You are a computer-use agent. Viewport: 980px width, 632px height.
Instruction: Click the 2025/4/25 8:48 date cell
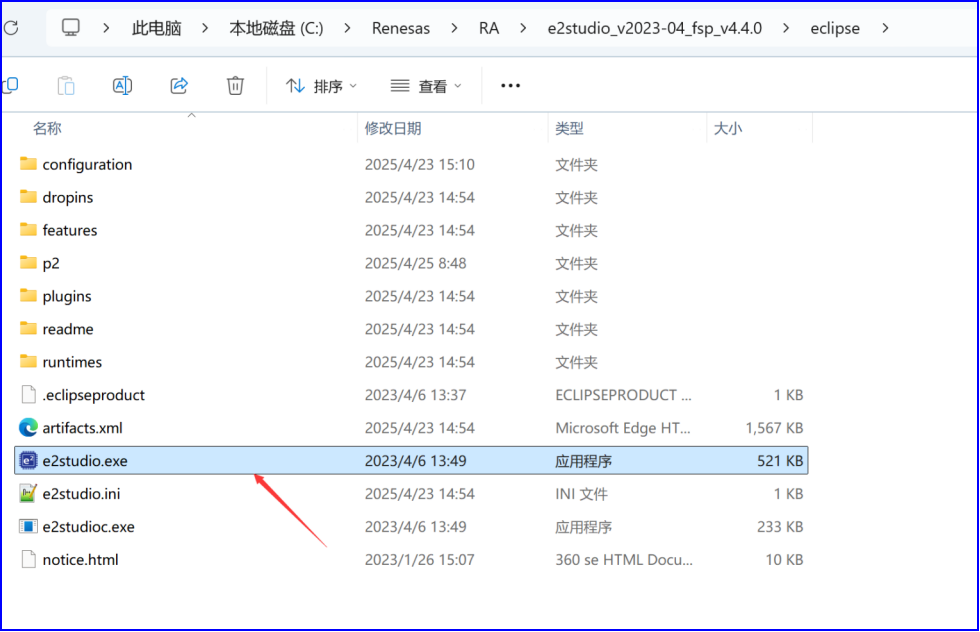point(416,263)
